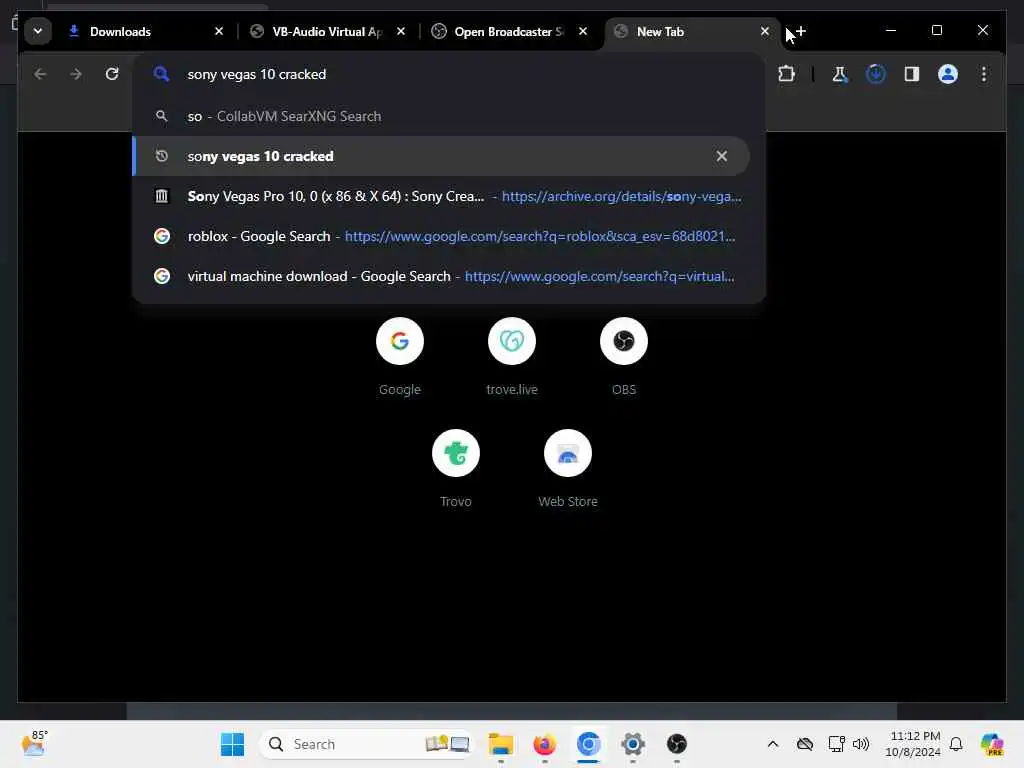This screenshot has width=1024, height=768.
Task: Open the trove.live shortcut tile
Action: [512, 356]
